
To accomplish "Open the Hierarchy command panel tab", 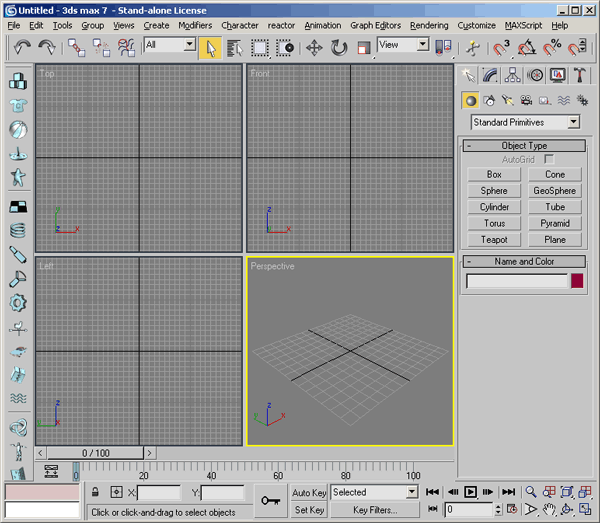I will 512,75.
